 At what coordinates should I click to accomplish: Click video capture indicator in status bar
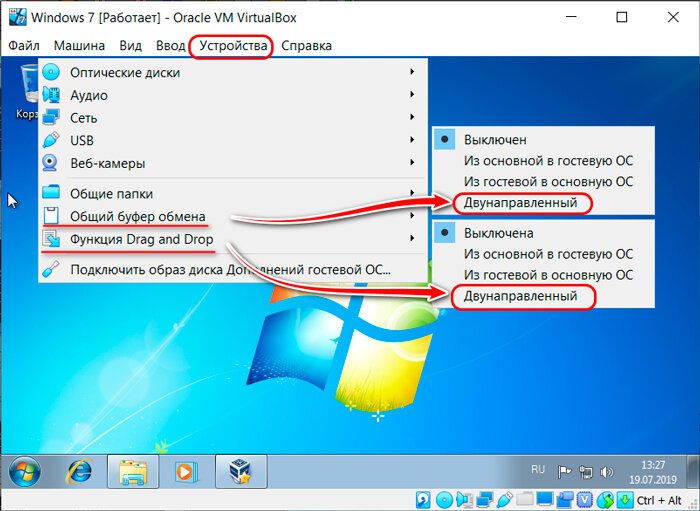[565, 499]
